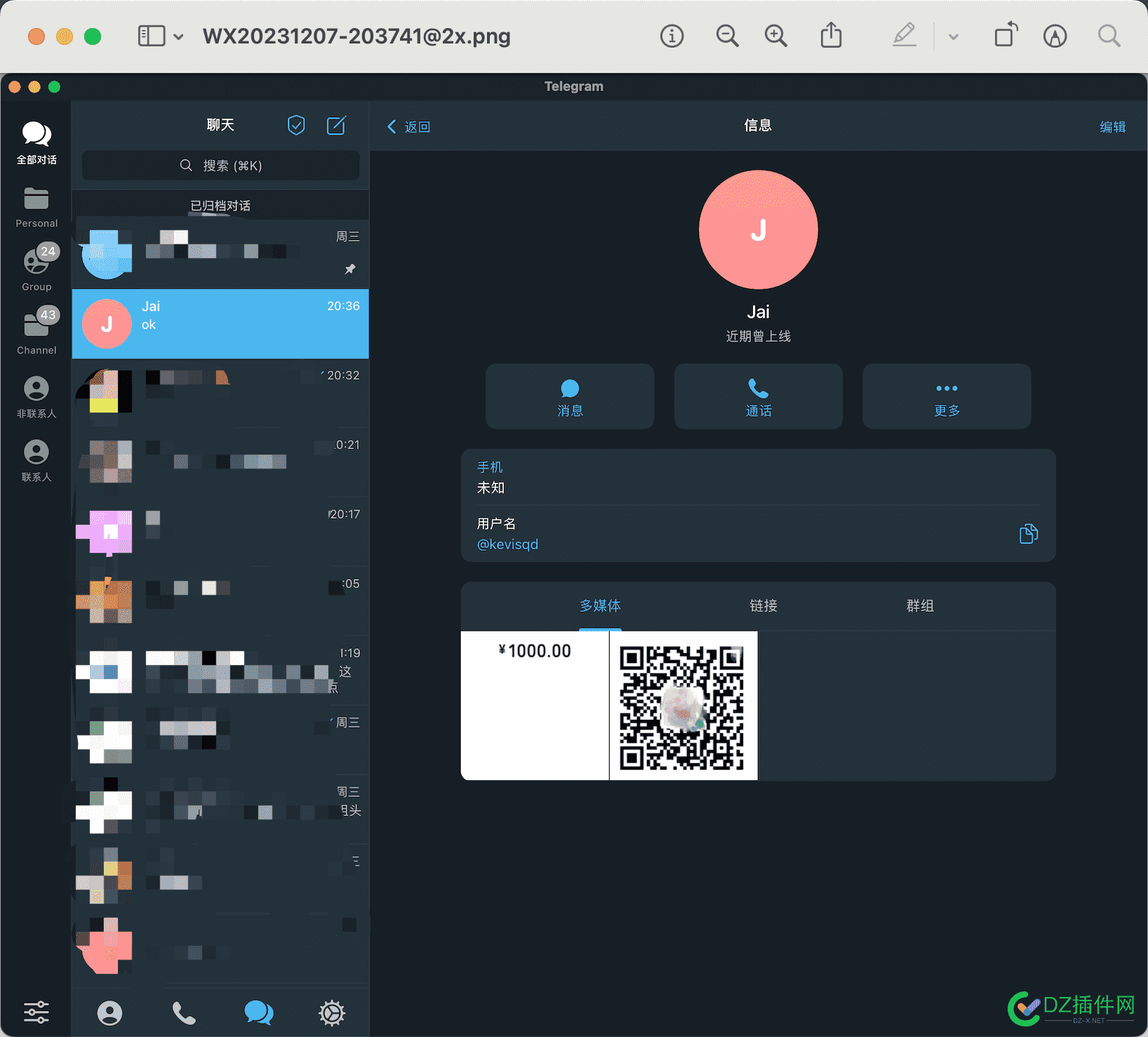The image size is (1148, 1037).
Task: Open the Group folder with 24 badge
Action: coord(36,269)
